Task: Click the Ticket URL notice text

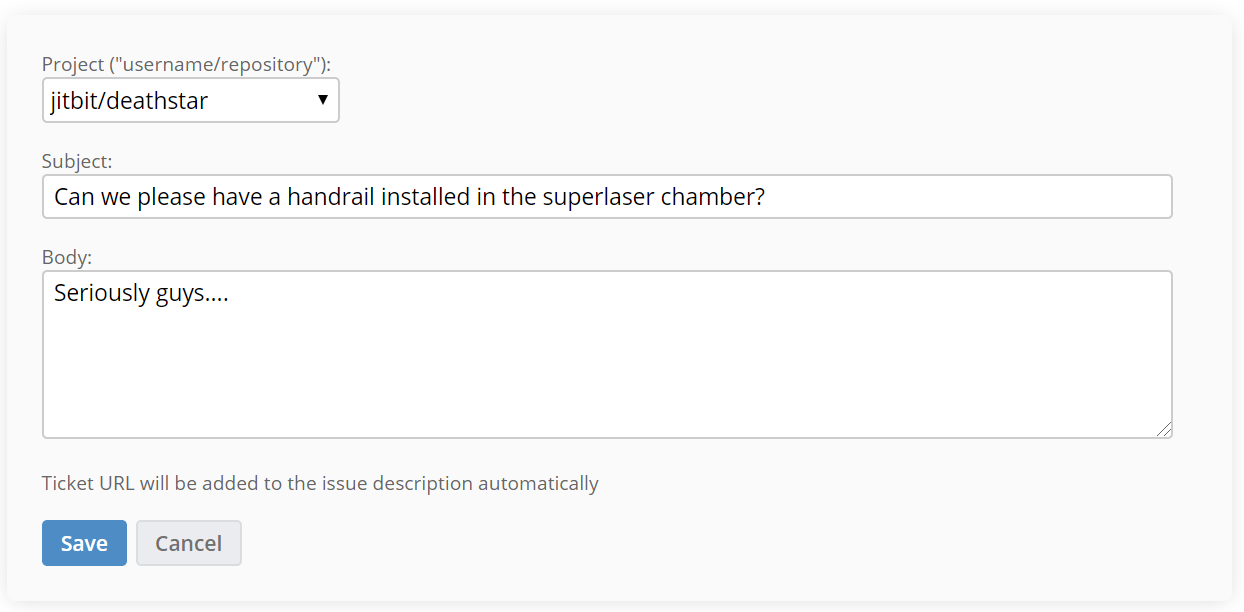Action: [319, 483]
